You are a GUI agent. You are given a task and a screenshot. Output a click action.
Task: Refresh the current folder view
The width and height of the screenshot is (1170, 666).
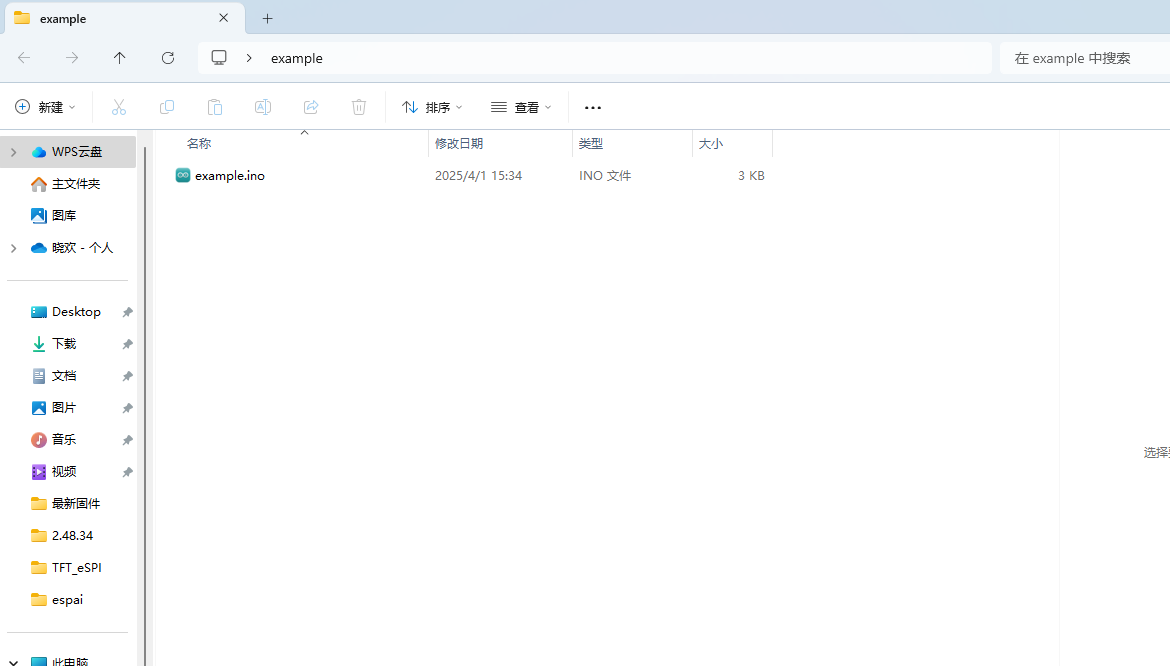click(x=168, y=58)
